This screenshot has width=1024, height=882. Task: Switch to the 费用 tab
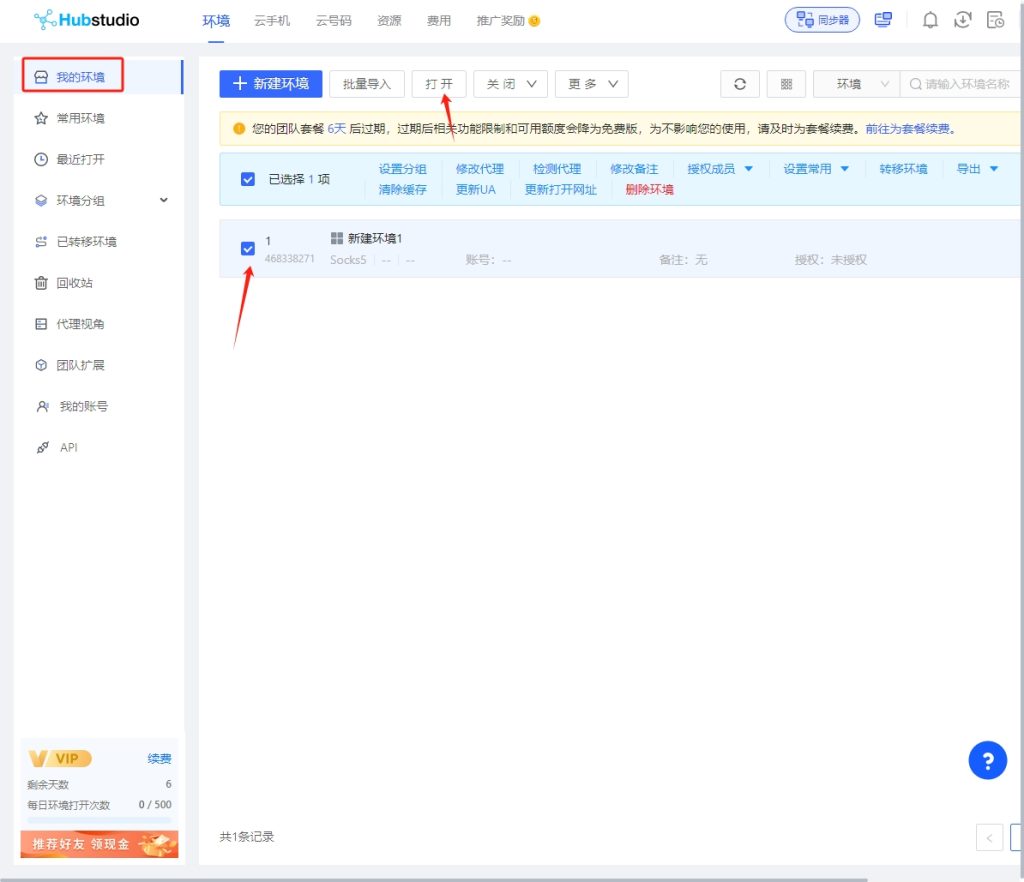tap(439, 20)
